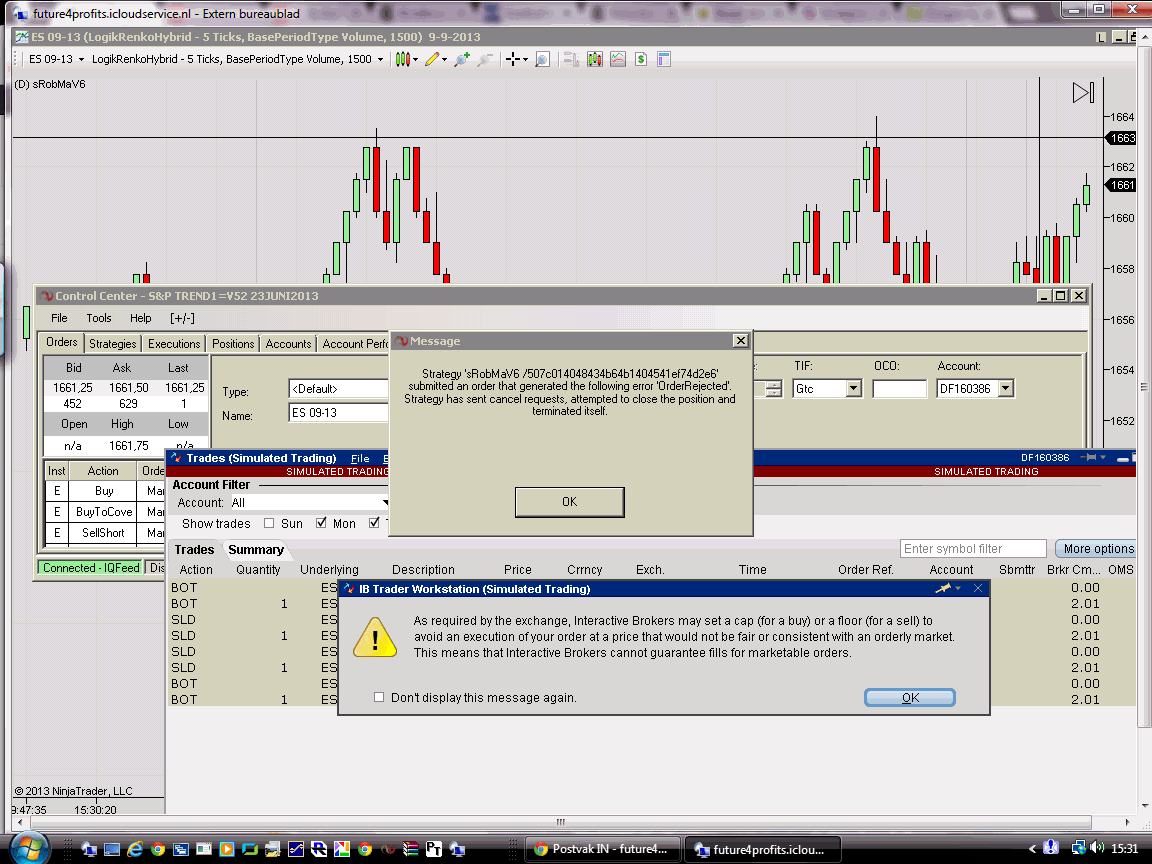Image resolution: width=1152 pixels, height=864 pixels.
Task: Expand the TIF Gtc dropdown
Action: 853,388
